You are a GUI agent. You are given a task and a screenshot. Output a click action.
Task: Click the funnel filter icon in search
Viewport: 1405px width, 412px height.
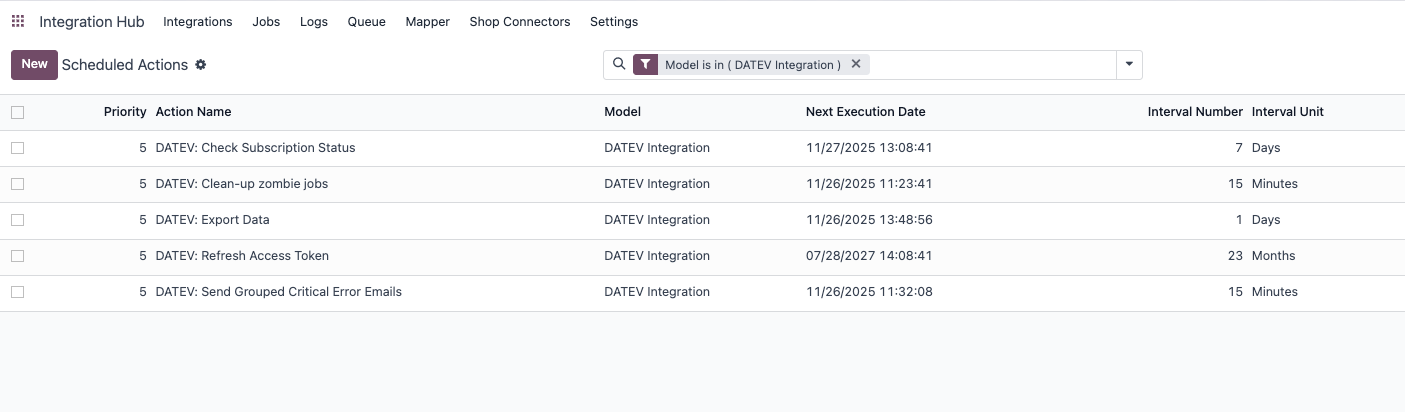tap(646, 65)
